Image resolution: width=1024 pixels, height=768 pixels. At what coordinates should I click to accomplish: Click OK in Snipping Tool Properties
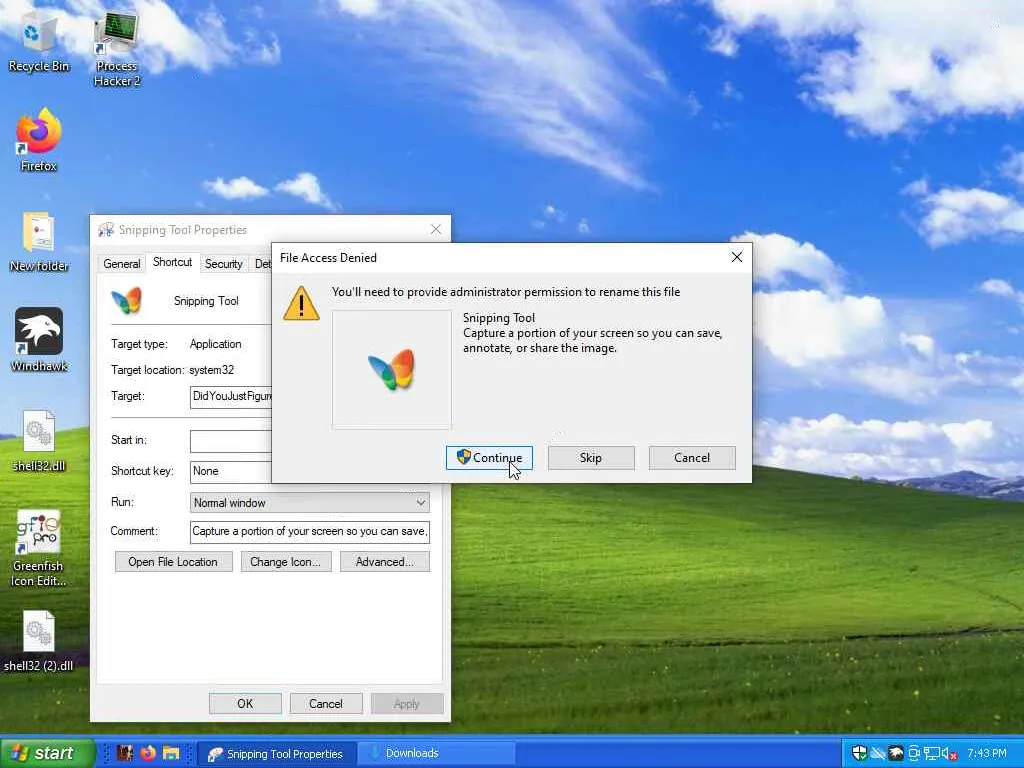tap(245, 703)
